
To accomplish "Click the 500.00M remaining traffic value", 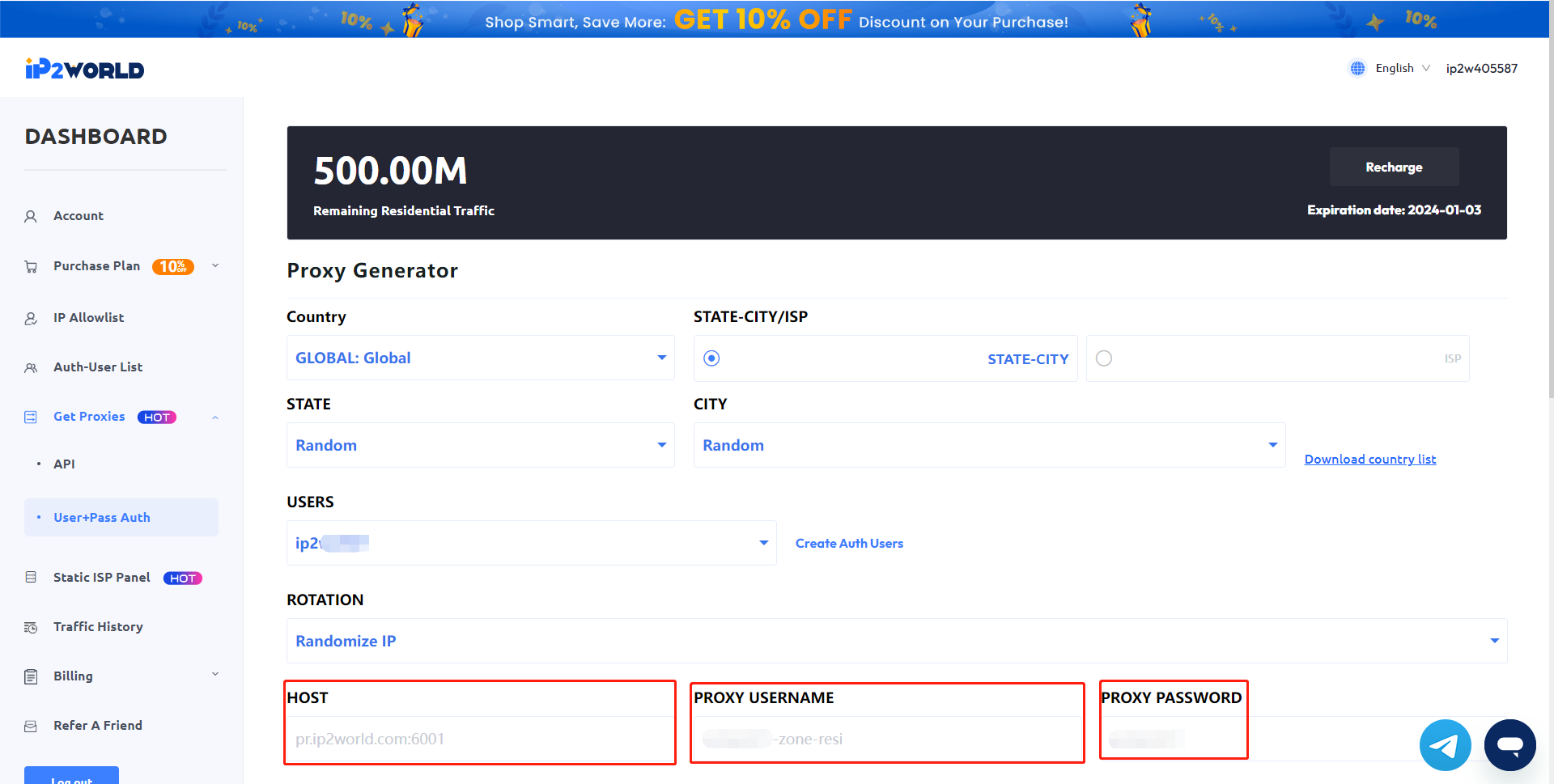I will (x=390, y=171).
